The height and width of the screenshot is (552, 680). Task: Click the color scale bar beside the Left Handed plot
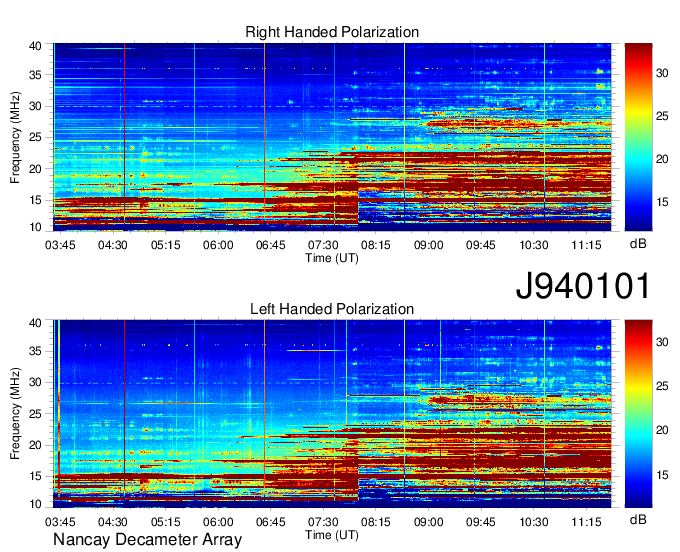(638, 414)
